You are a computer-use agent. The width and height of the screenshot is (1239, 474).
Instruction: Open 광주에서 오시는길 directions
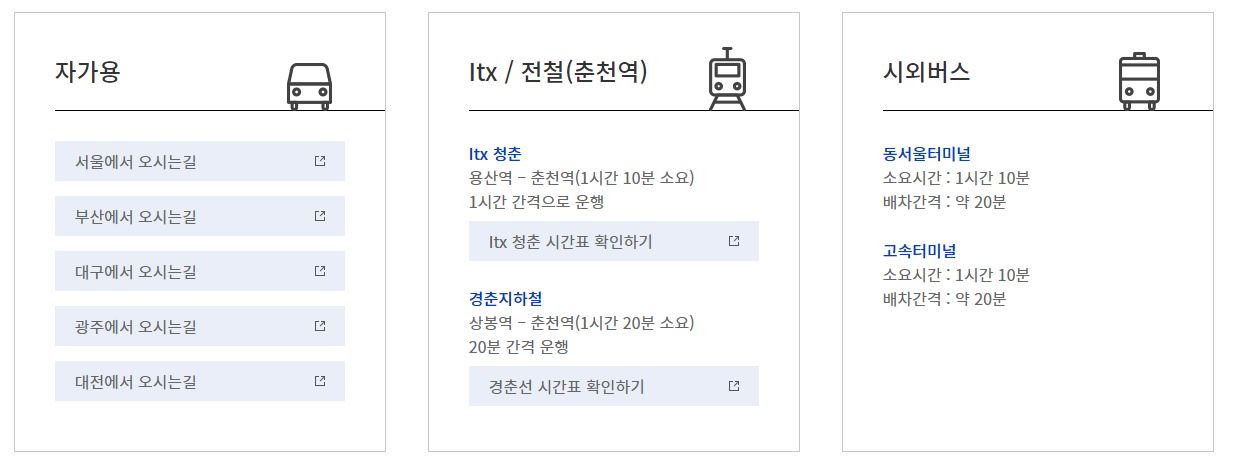coord(200,326)
